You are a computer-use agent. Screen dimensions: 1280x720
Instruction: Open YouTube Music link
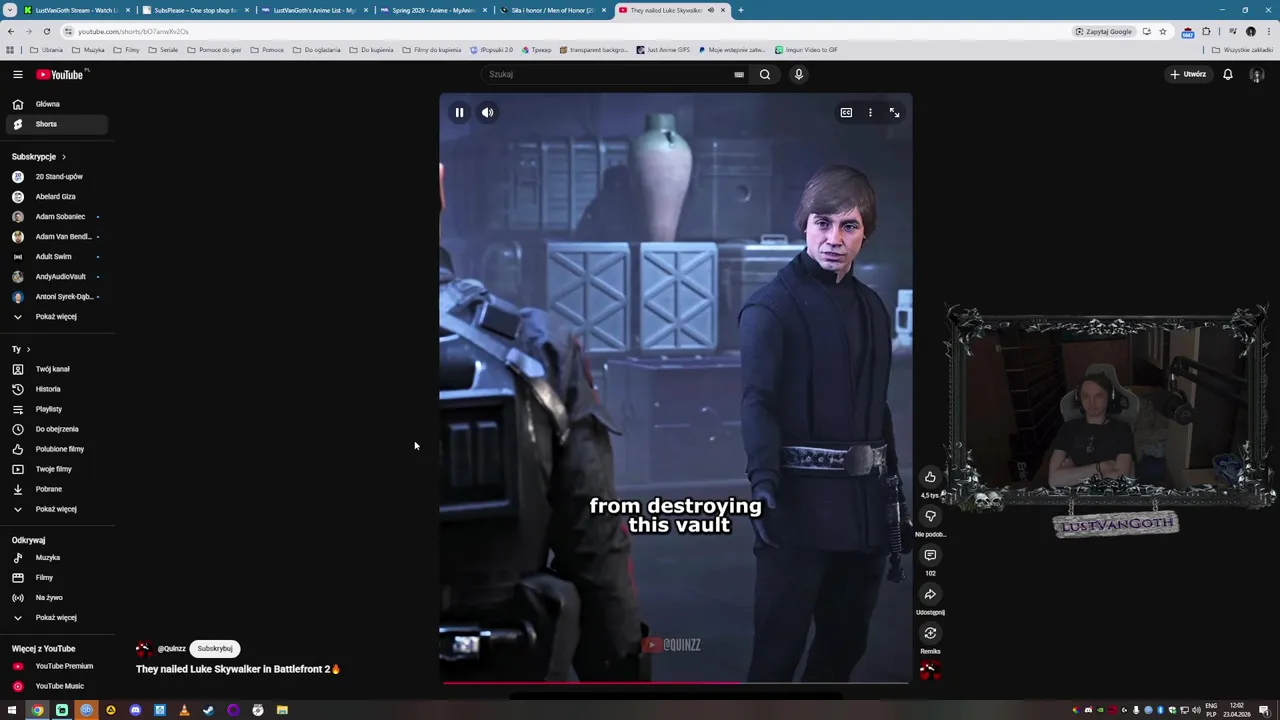click(x=55, y=686)
